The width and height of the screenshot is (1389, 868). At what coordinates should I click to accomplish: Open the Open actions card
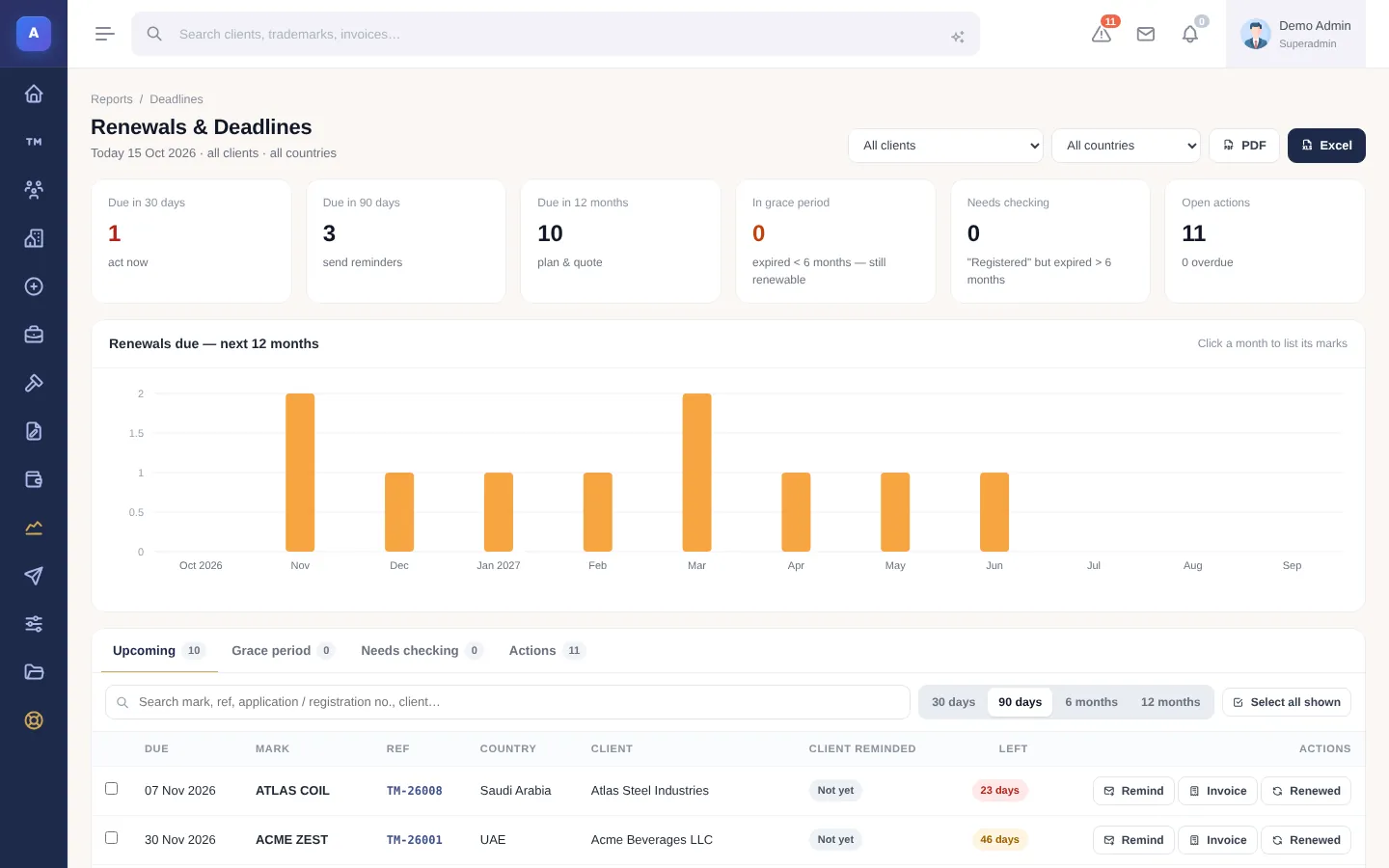tap(1265, 241)
